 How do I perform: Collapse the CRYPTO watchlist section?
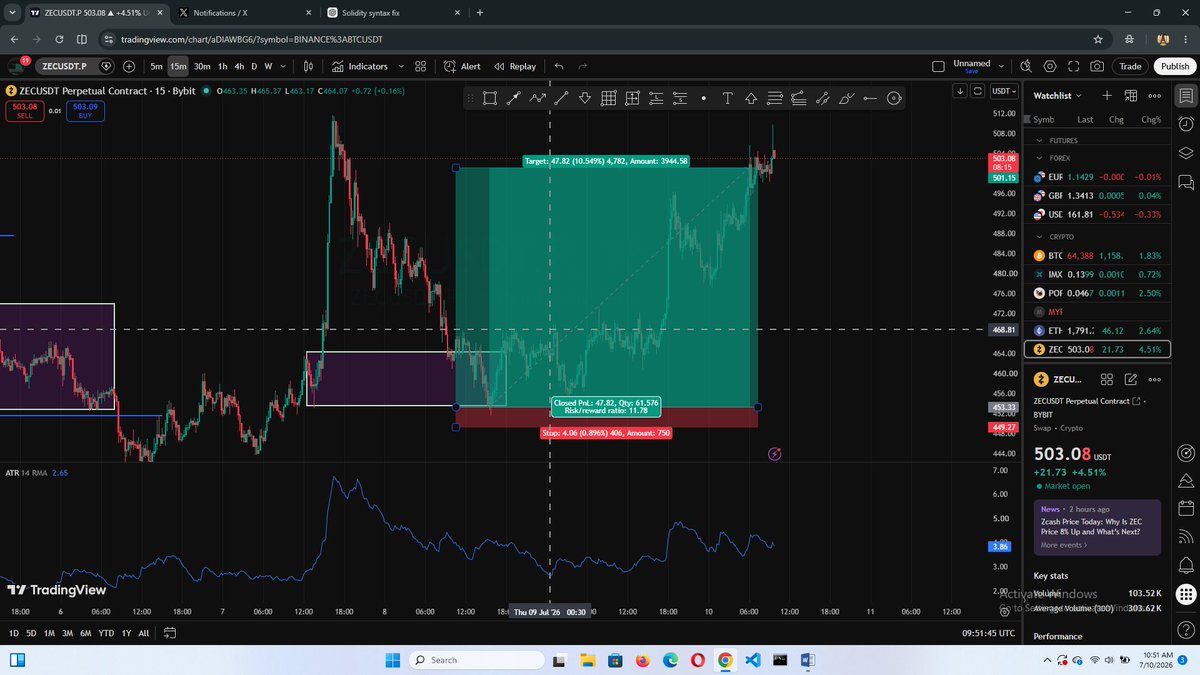pos(1039,237)
